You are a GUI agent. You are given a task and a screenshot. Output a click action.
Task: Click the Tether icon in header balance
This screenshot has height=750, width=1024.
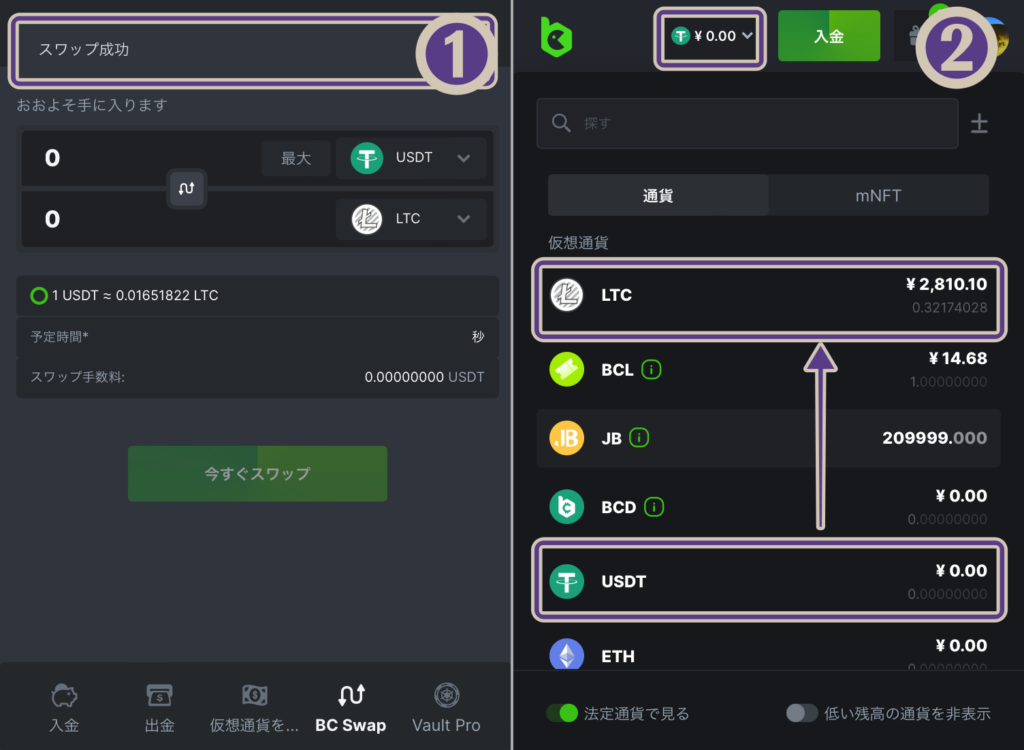(x=680, y=36)
